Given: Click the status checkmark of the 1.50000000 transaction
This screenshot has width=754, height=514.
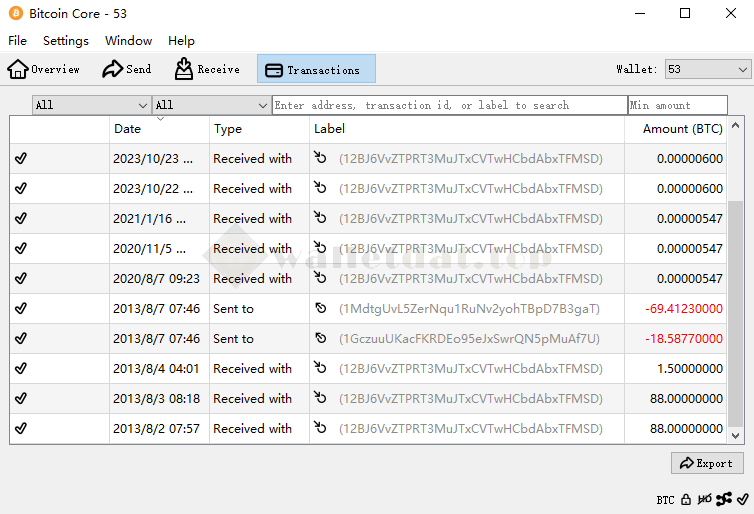Looking at the screenshot, I should click(21, 368).
